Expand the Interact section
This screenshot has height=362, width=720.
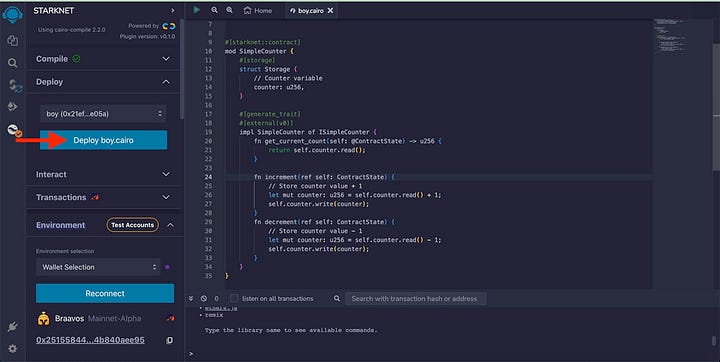[166, 174]
